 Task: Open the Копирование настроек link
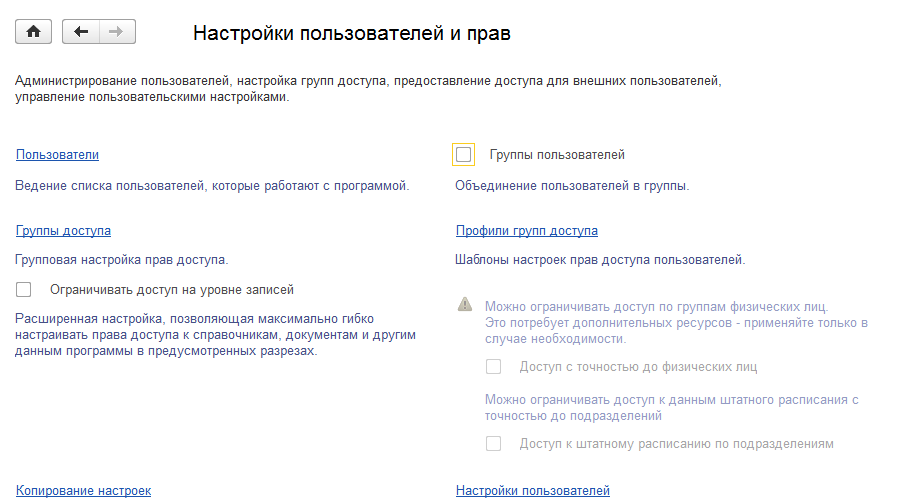(83, 490)
